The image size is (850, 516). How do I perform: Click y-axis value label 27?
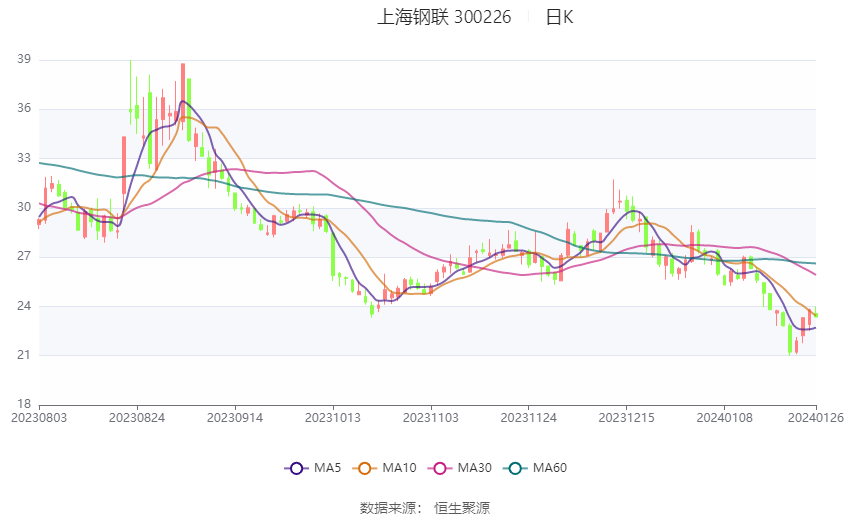click(24, 256)
